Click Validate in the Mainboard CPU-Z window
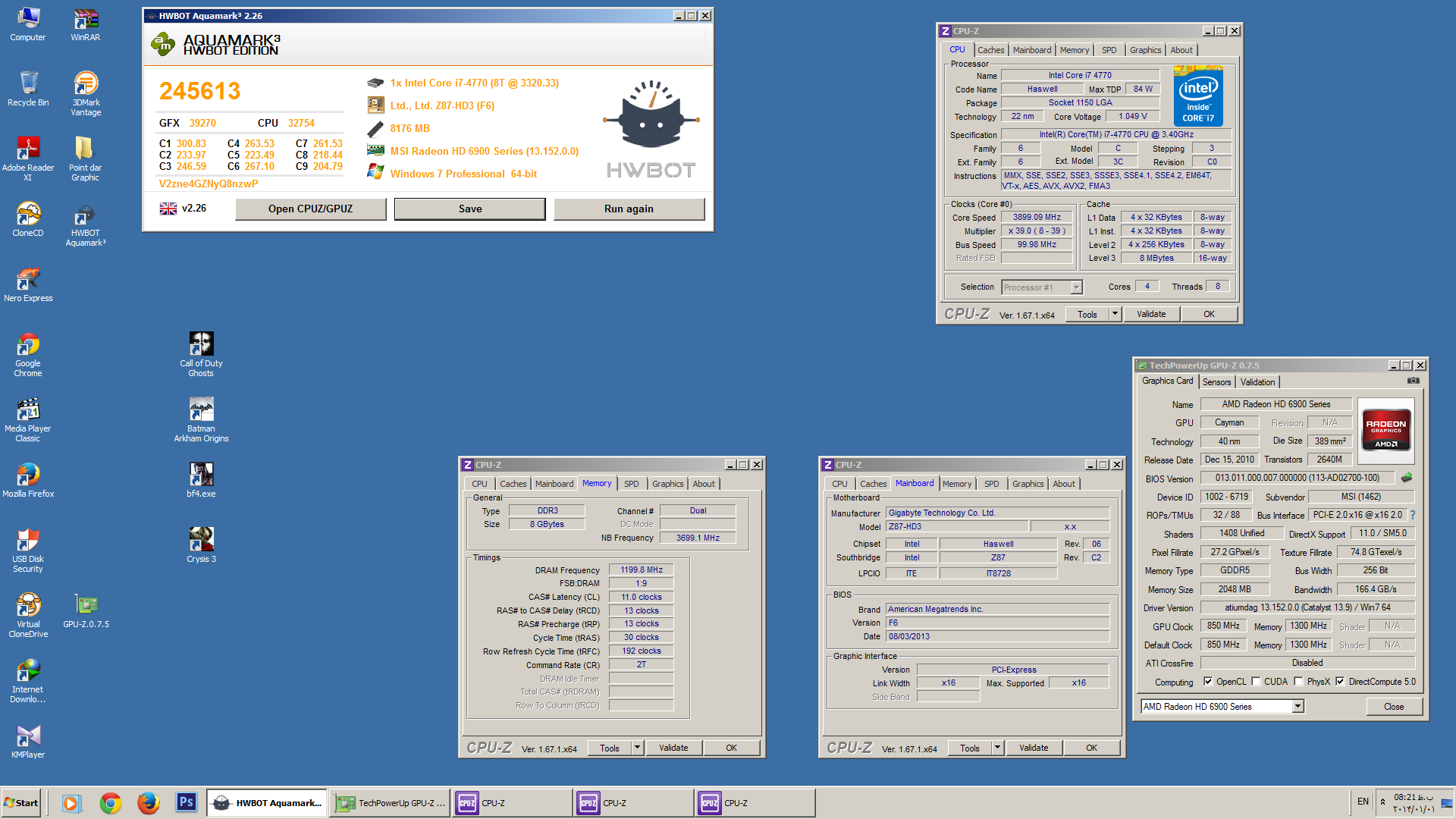1456x819 pixels. click(1034, 748)
